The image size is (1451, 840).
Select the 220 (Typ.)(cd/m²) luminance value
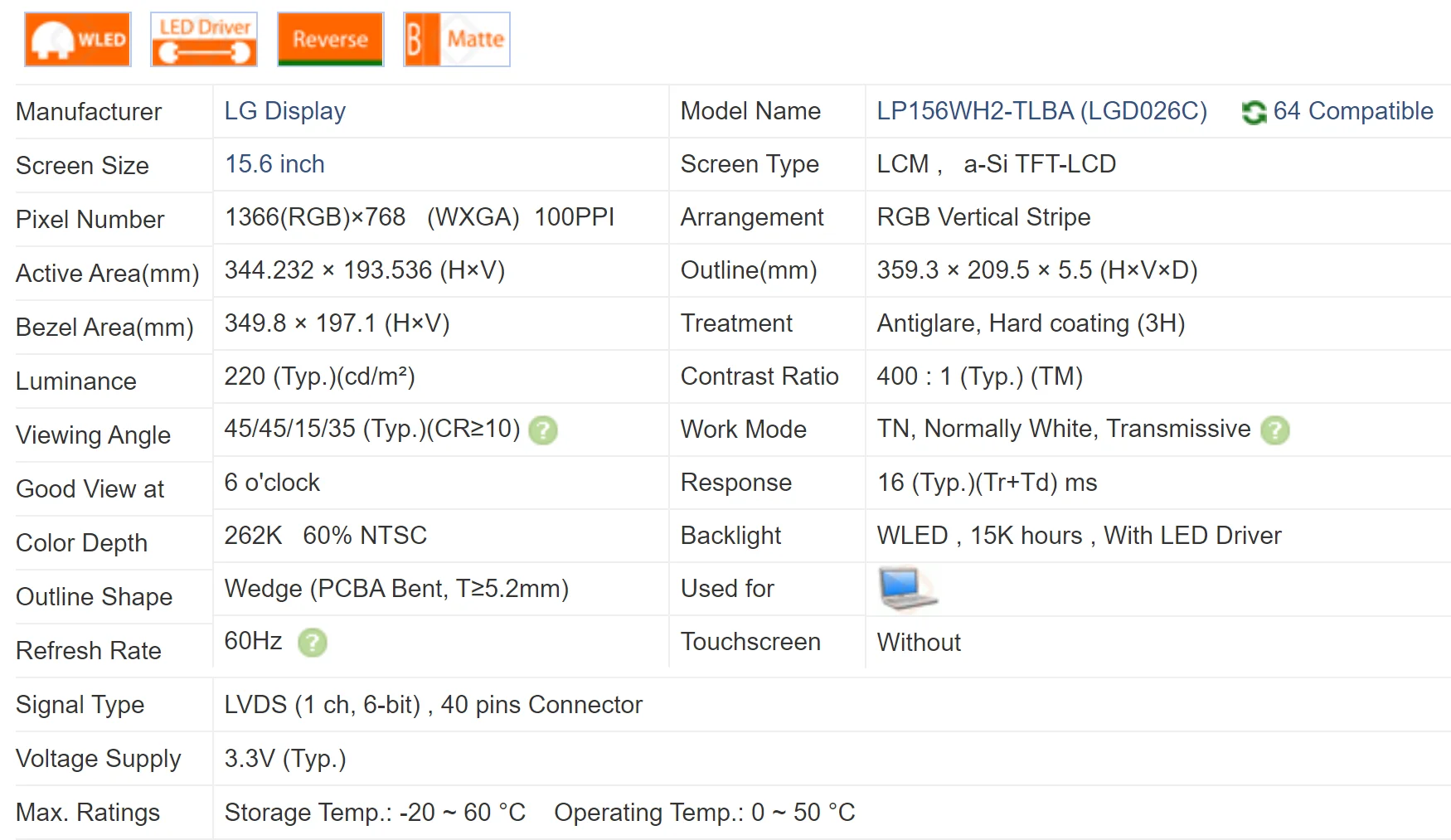click(319, 376)
